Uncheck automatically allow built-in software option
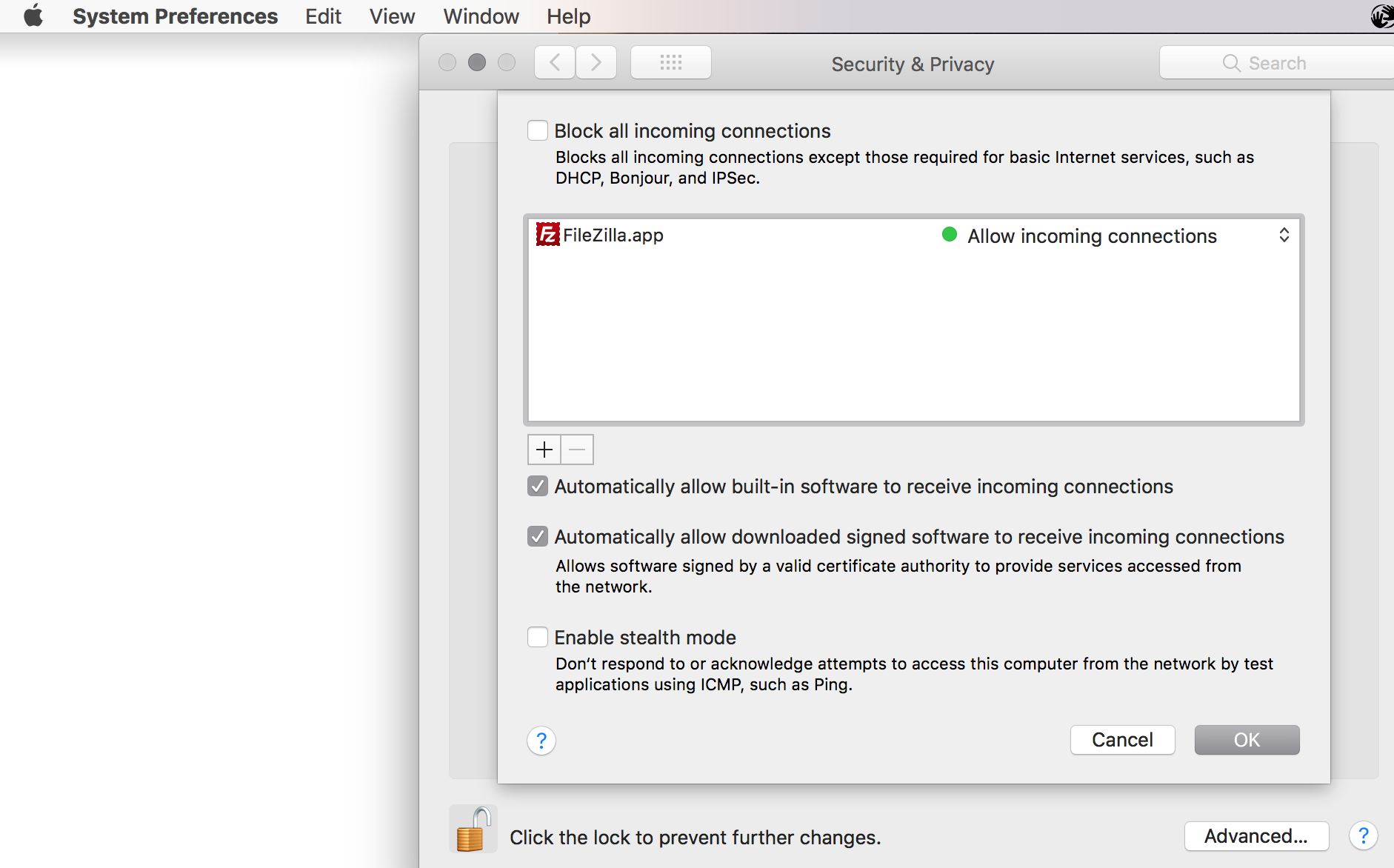This screenshot has width=1394, height=868. coord(538,487)
